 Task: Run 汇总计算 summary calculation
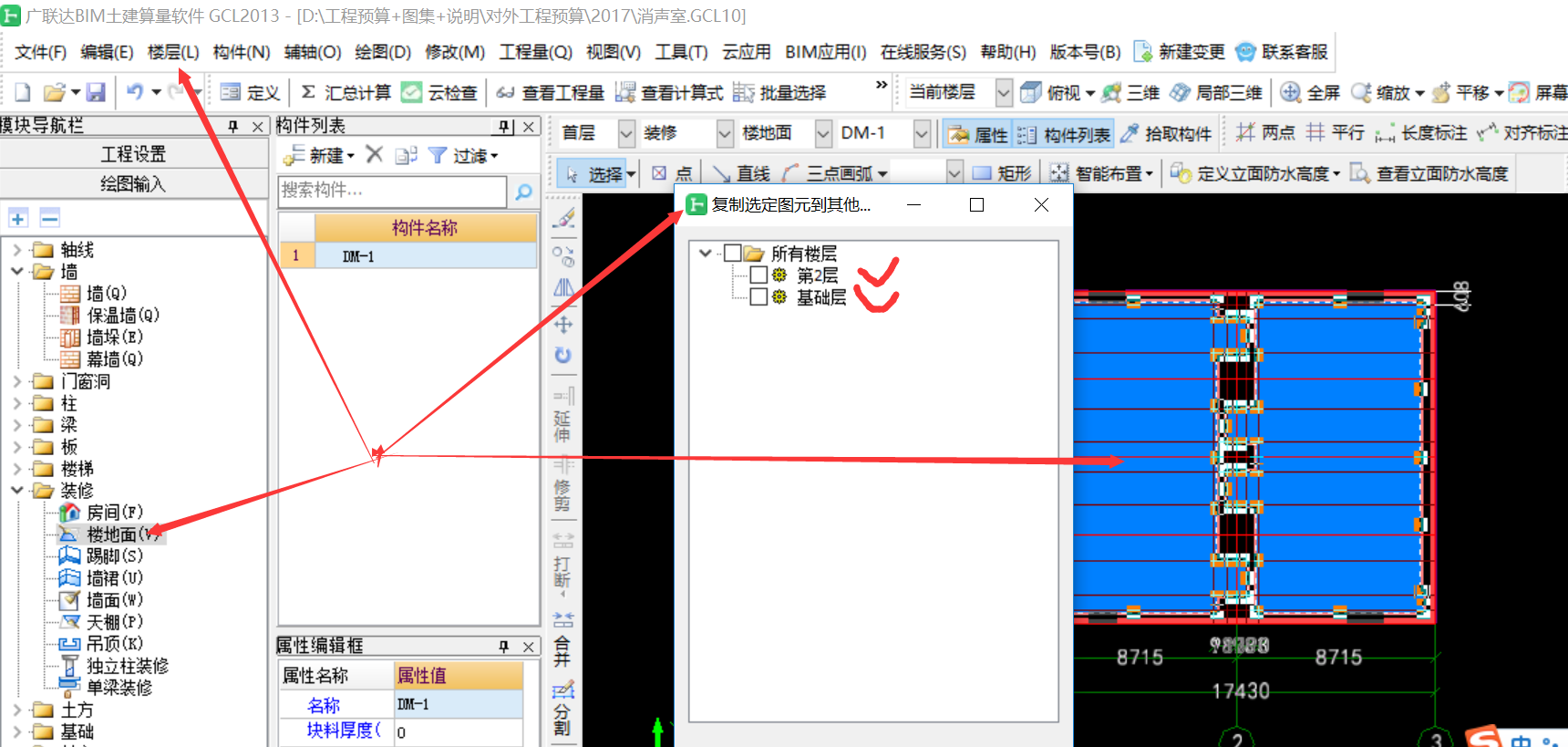tap(346, 92)
